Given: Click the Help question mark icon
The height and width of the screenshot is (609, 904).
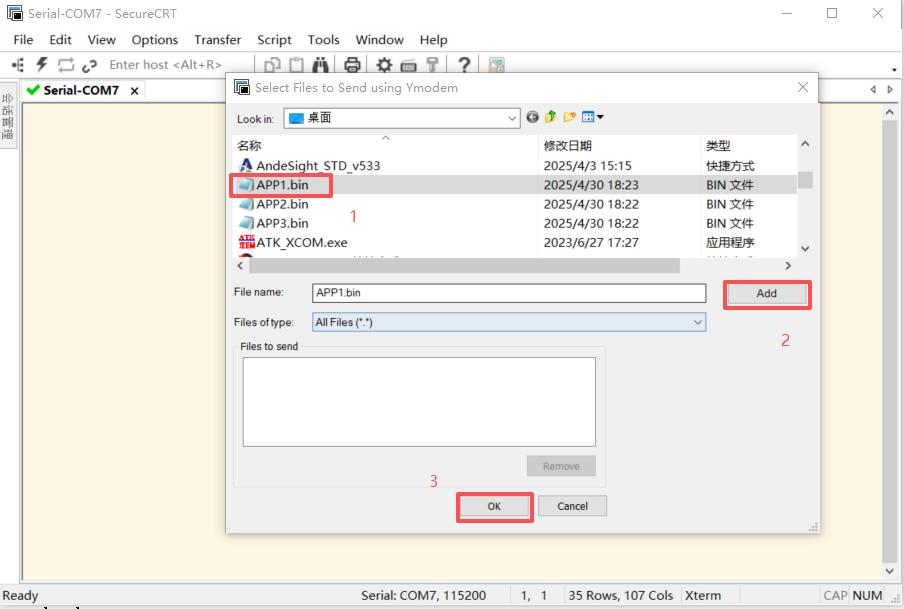Looking at the screenshot, I should (x=464, y=65).
